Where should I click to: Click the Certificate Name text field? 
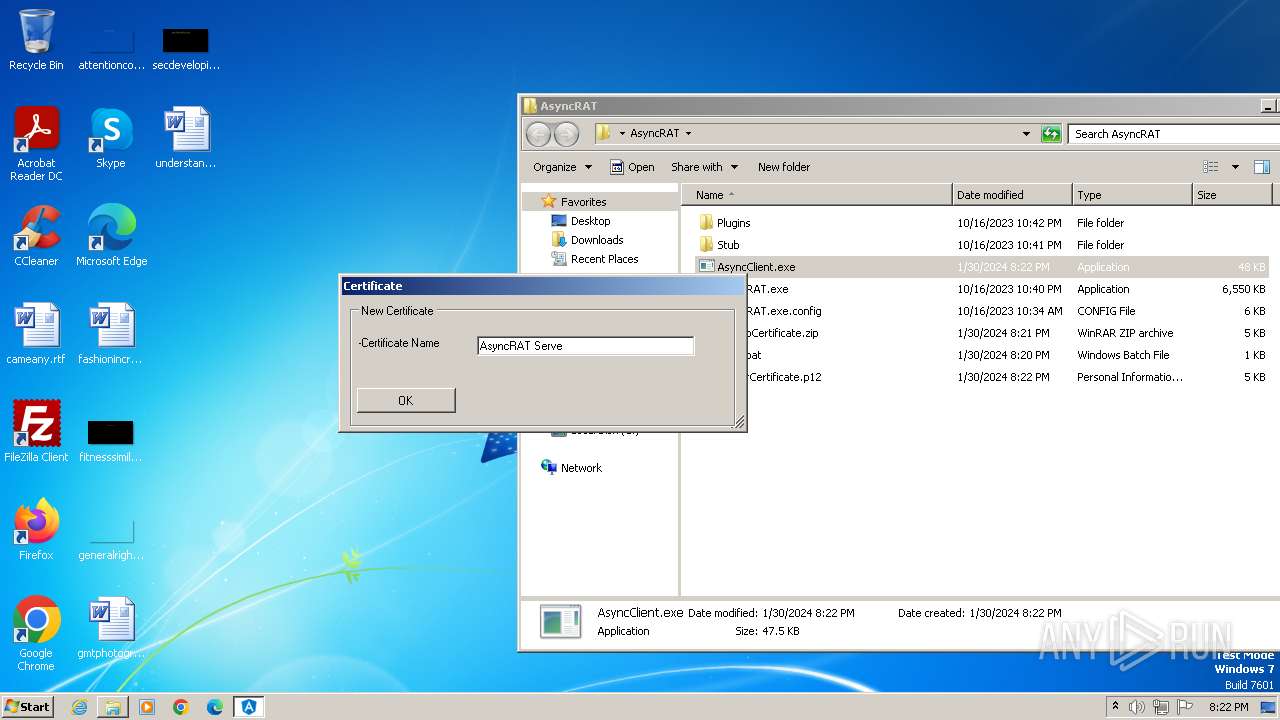pos(585,346)
